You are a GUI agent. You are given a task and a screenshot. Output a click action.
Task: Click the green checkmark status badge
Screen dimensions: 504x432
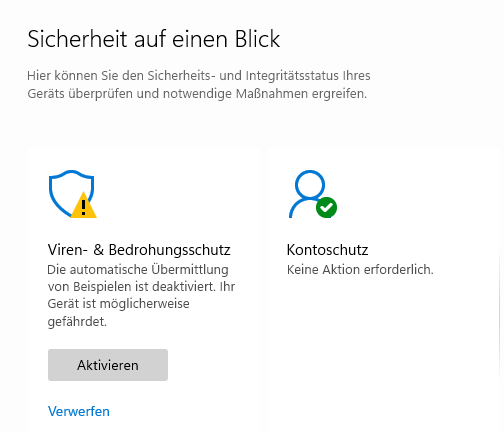tap(326, 208)
